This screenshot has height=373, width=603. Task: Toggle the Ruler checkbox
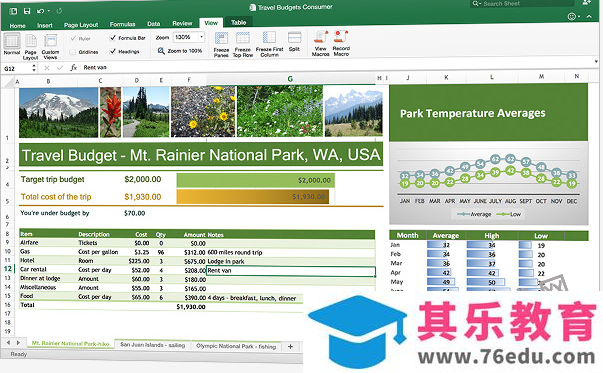73,38
